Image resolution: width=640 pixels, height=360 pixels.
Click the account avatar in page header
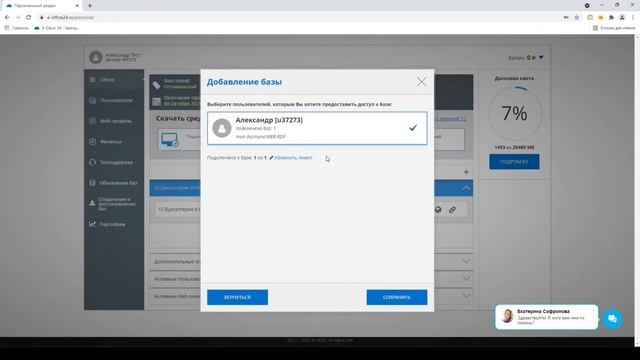96,57
